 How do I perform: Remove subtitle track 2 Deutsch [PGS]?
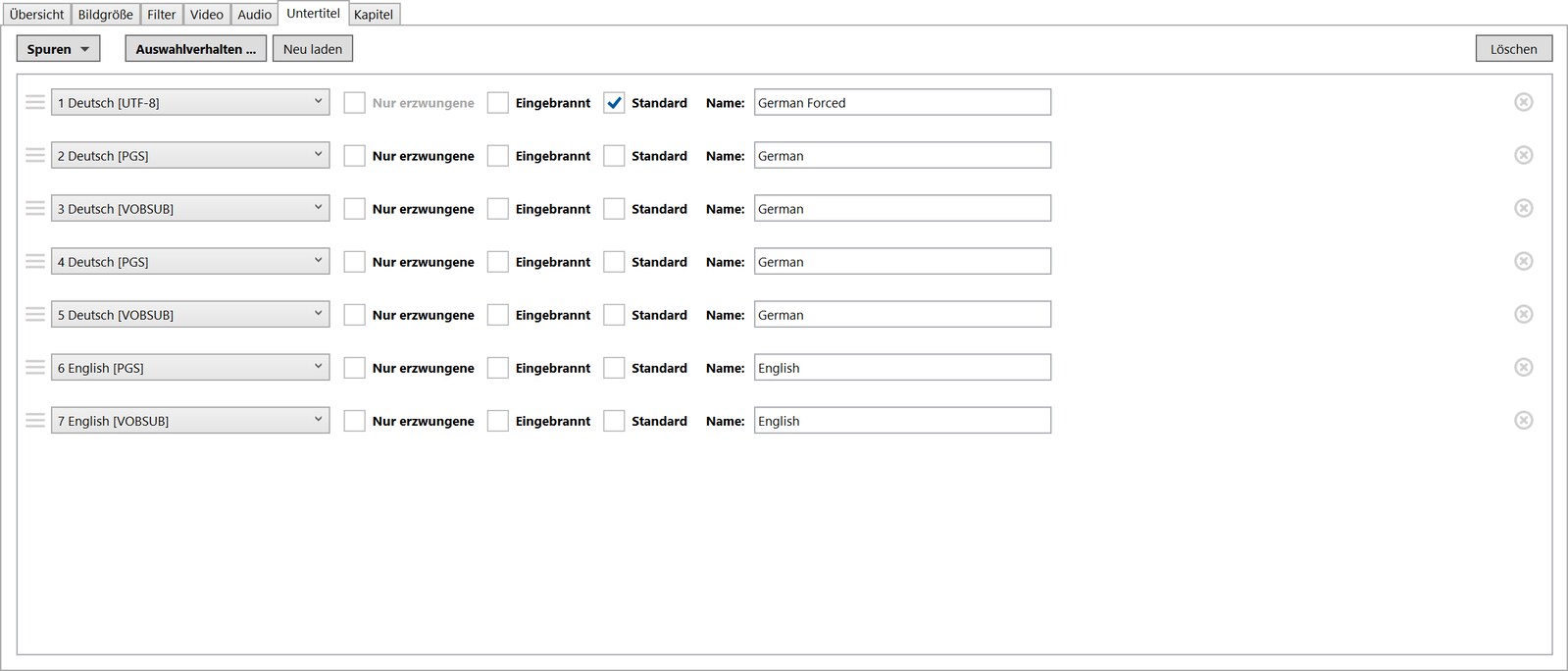(x=1523, y=155)
